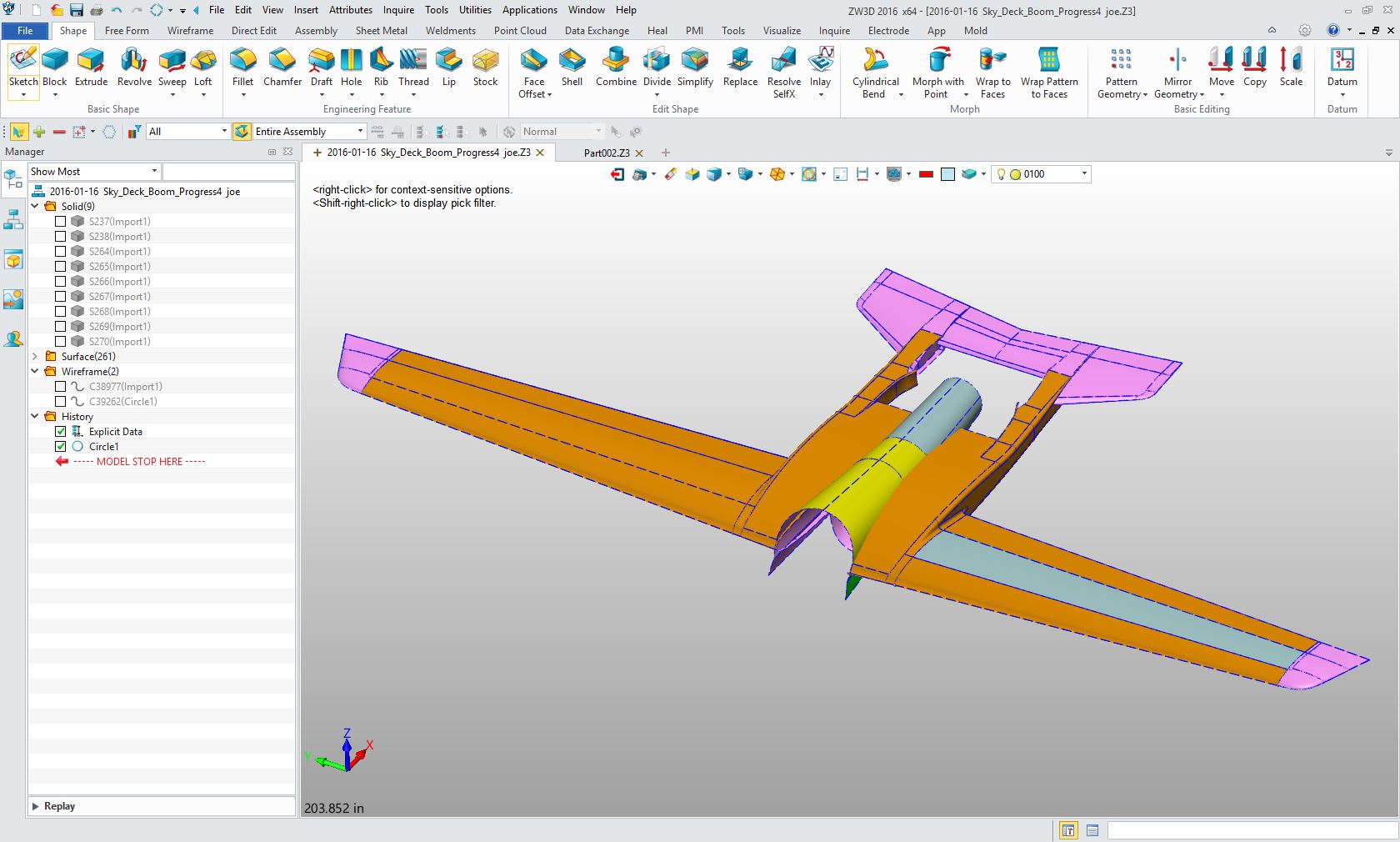1400x842 pixels.
Task: Toggle the Circle1 history checkbox
Action: pos(61,447)
